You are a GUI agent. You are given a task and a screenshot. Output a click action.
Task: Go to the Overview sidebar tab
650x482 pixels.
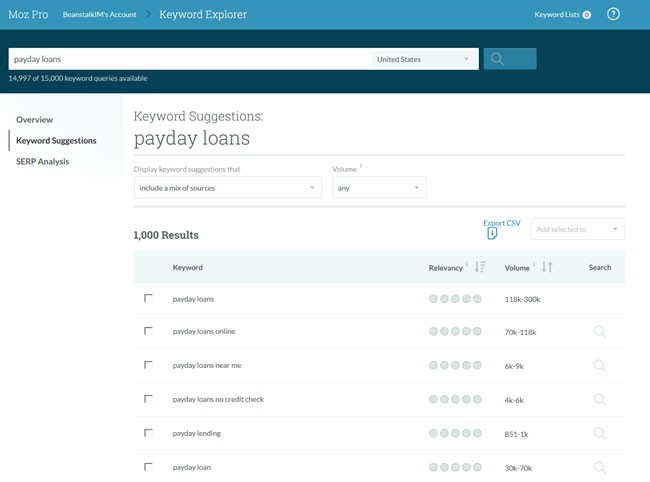pos(35,120)
